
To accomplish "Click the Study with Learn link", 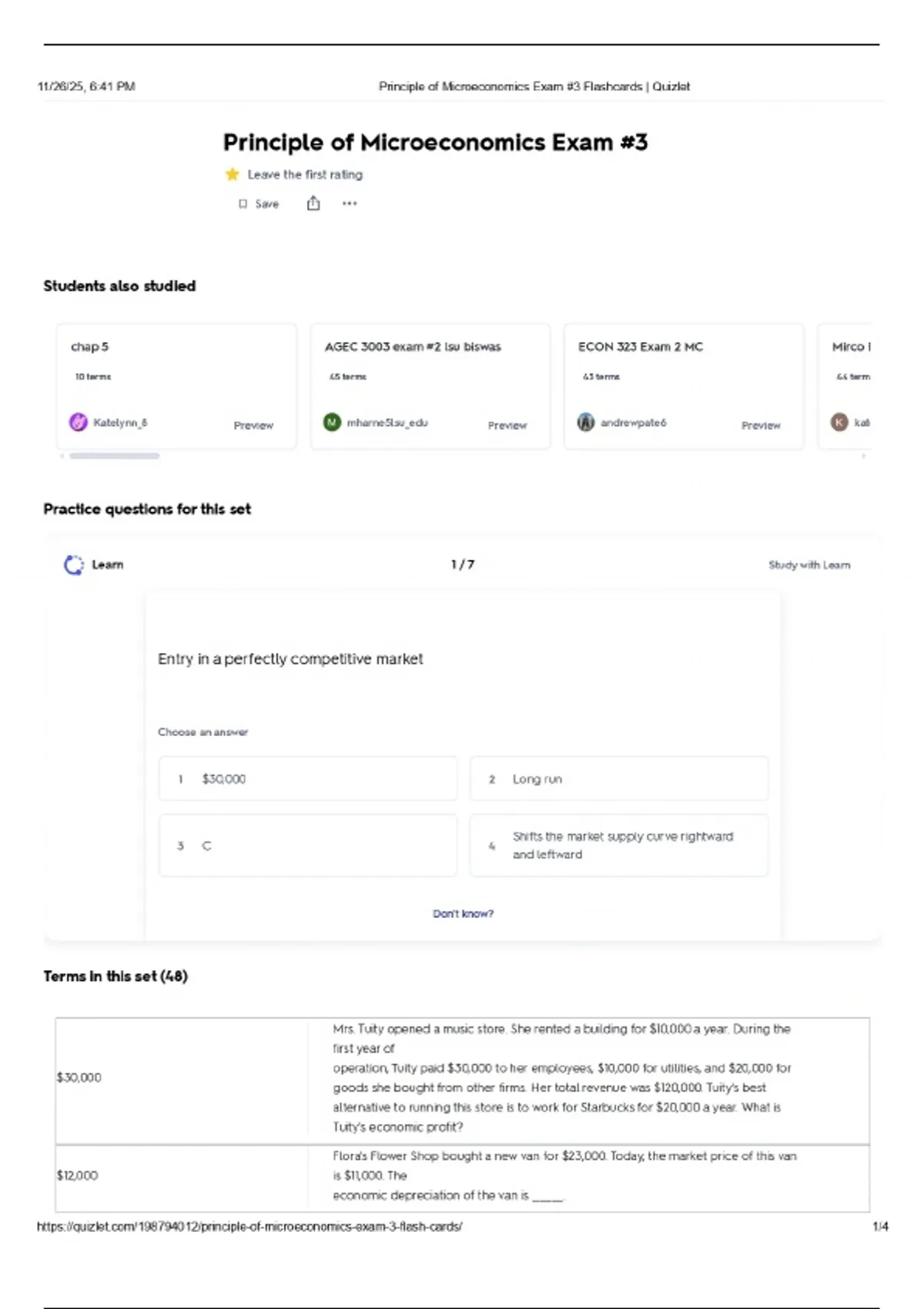I will coord(809,565).
